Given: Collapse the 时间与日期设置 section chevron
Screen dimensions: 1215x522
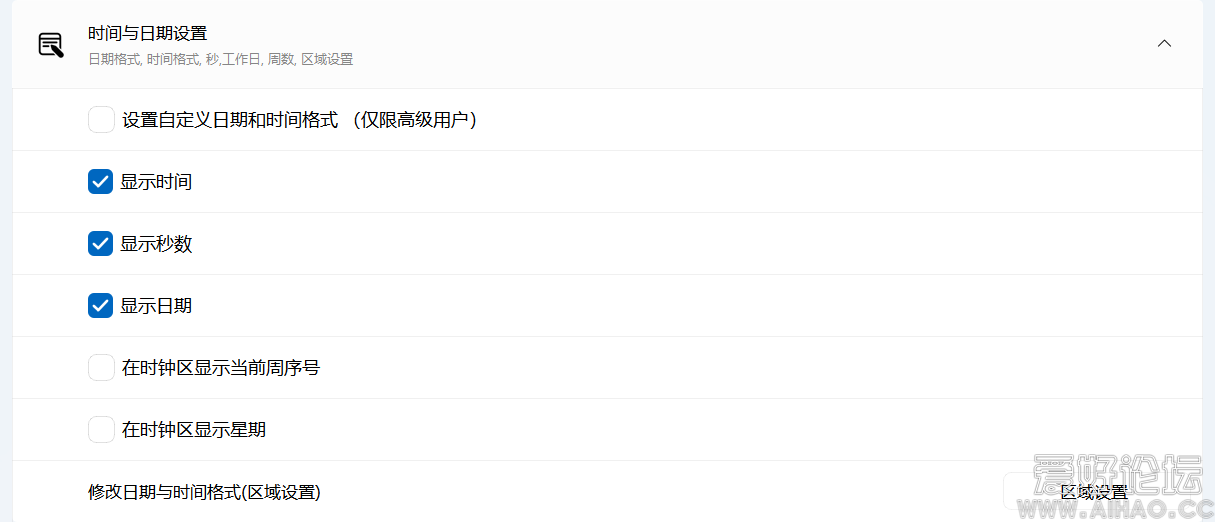Looking at the screenshot, I should [1164, 44].
